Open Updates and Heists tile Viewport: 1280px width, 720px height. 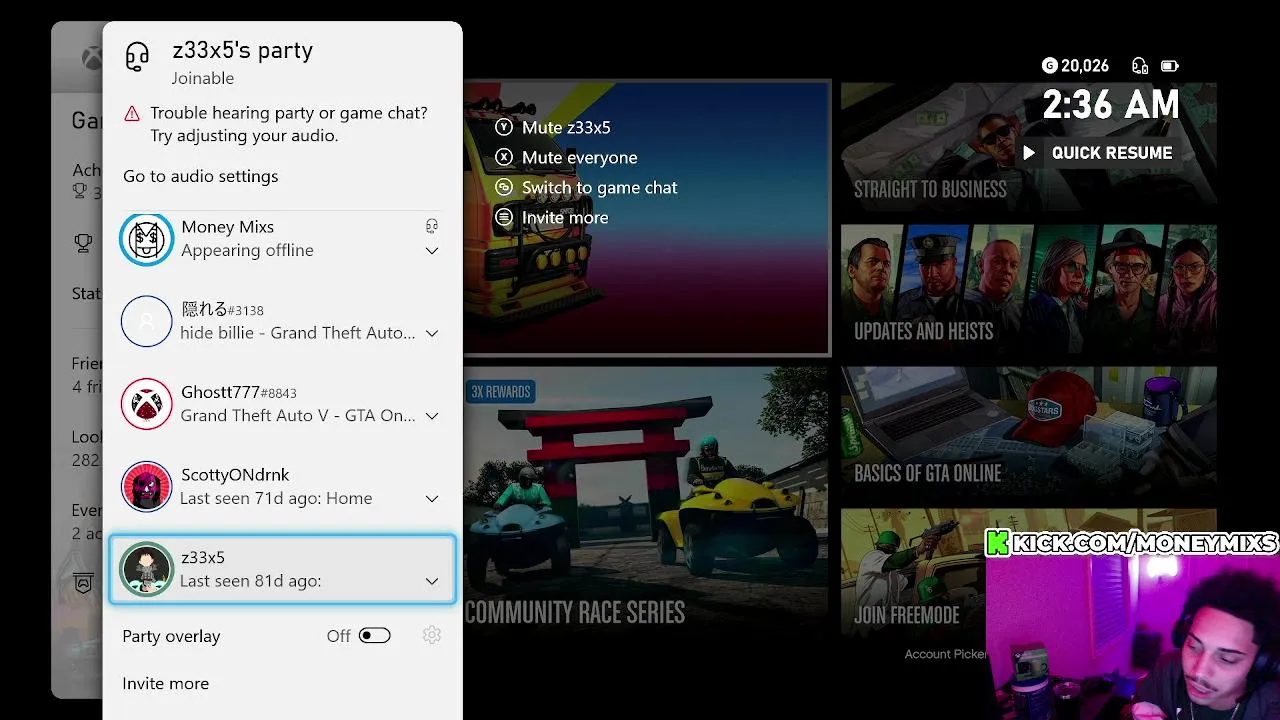tap(1028, 289)
